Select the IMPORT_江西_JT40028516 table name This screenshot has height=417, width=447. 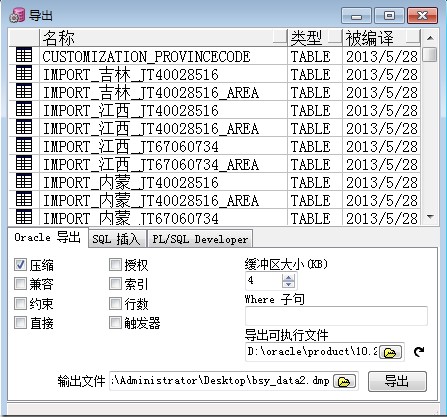pos(131,110)
